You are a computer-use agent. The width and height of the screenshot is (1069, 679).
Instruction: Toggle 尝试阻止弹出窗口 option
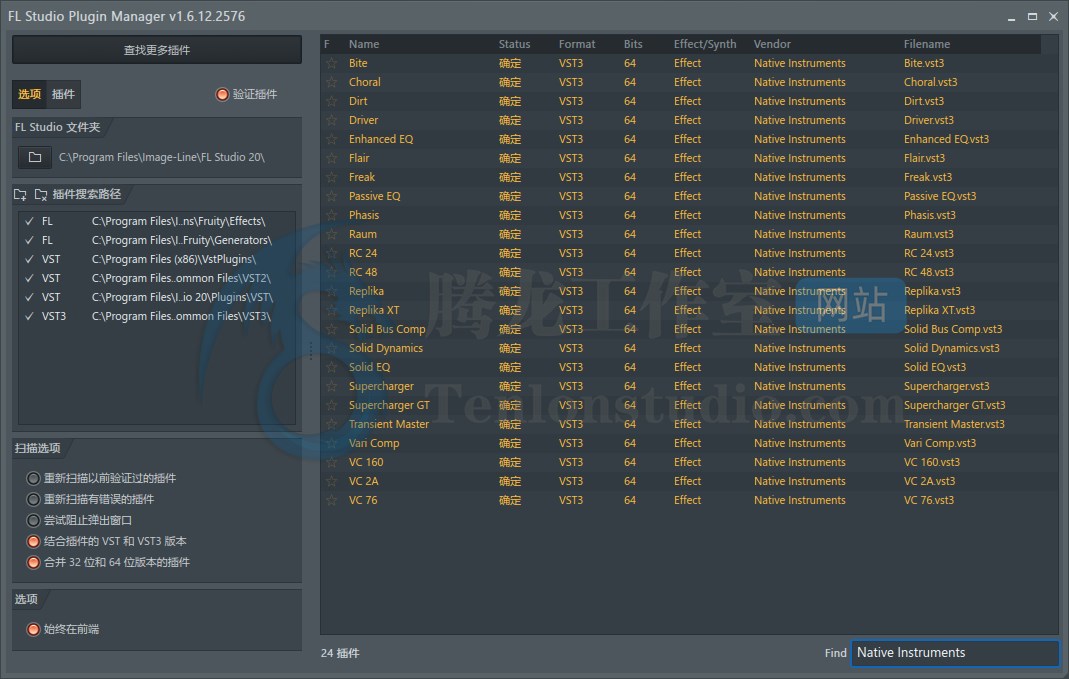[33, 520]
